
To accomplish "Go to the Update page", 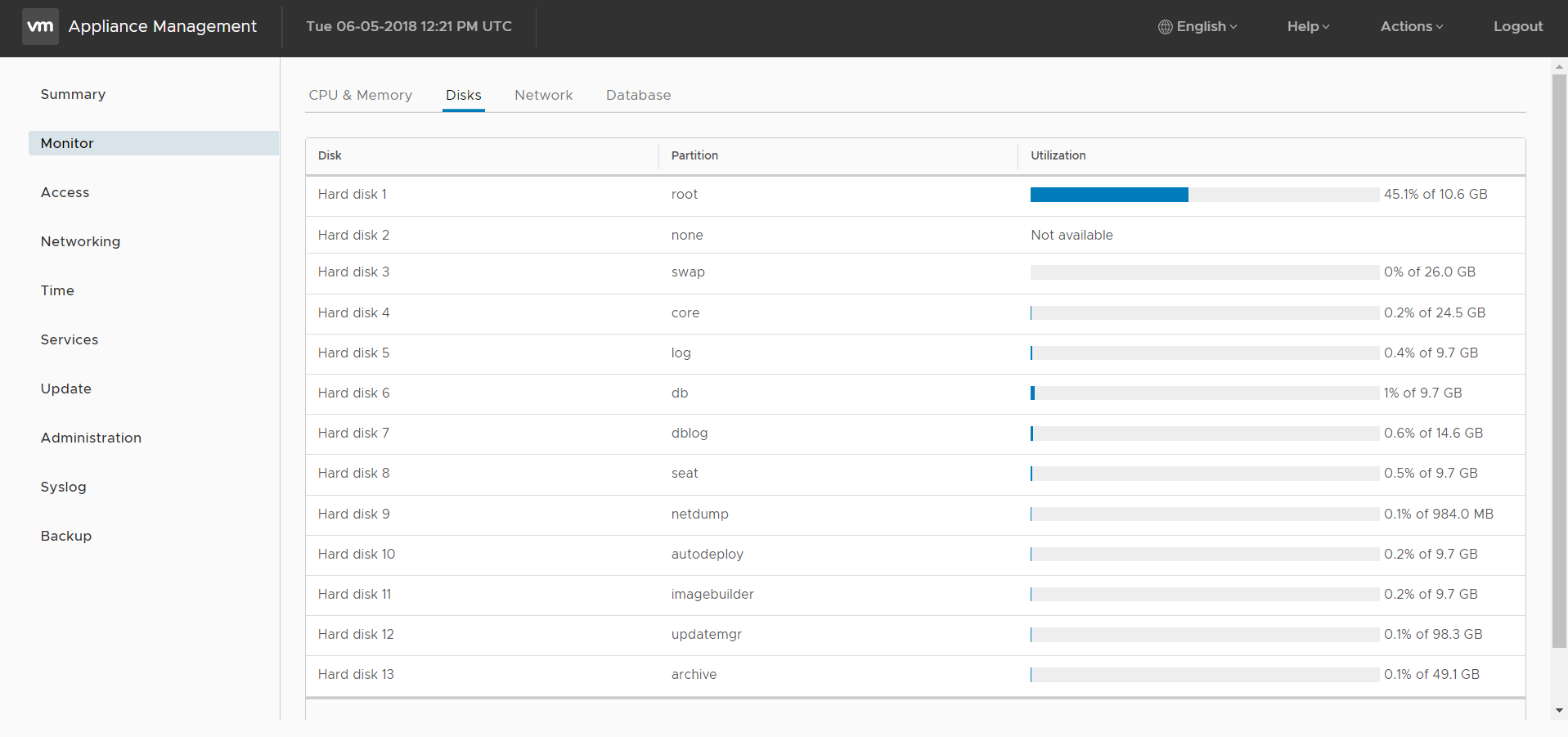I will coord(65,388).
